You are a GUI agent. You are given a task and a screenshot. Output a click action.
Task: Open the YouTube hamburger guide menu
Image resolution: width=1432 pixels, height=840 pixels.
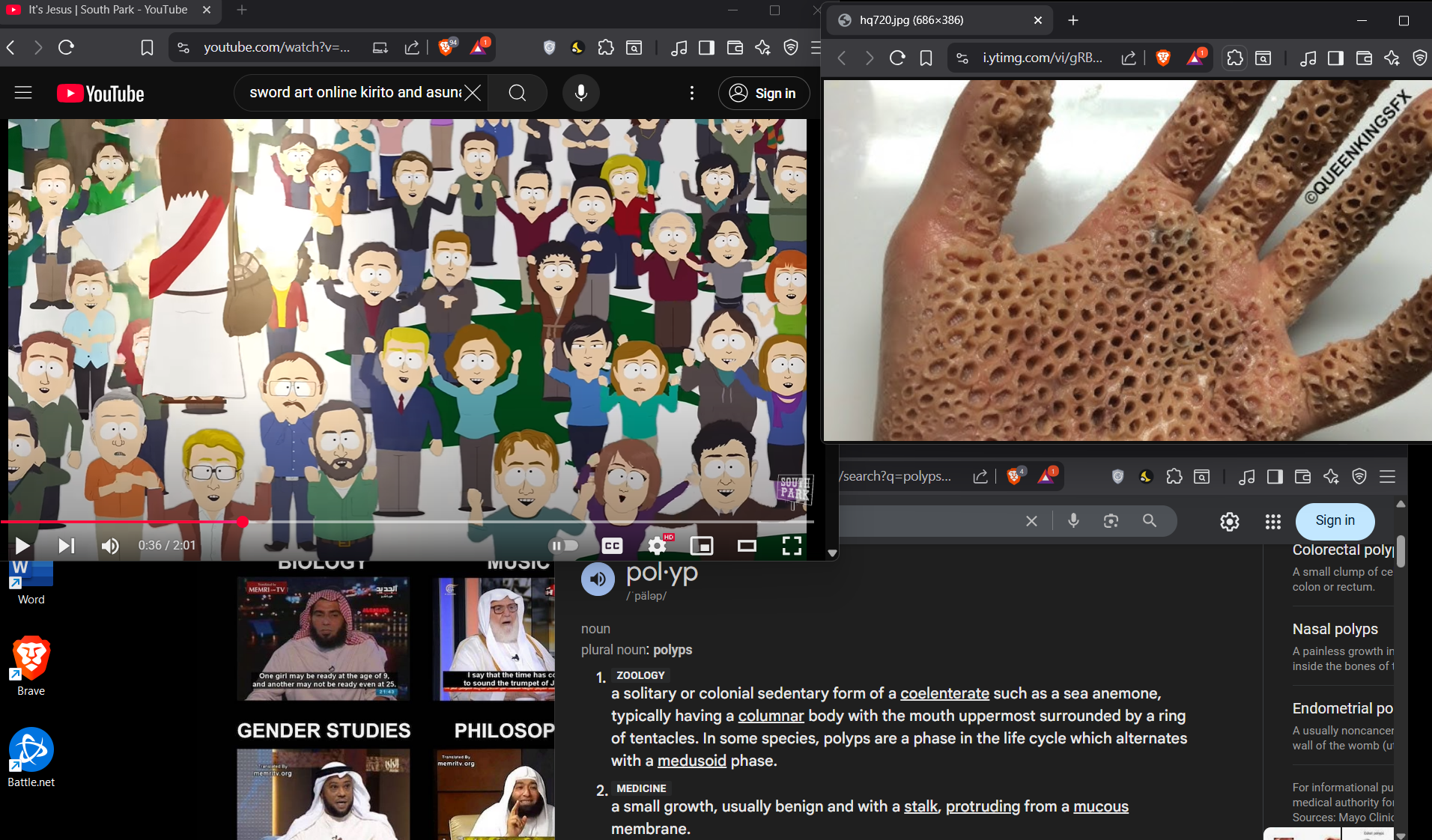point(23,93)
